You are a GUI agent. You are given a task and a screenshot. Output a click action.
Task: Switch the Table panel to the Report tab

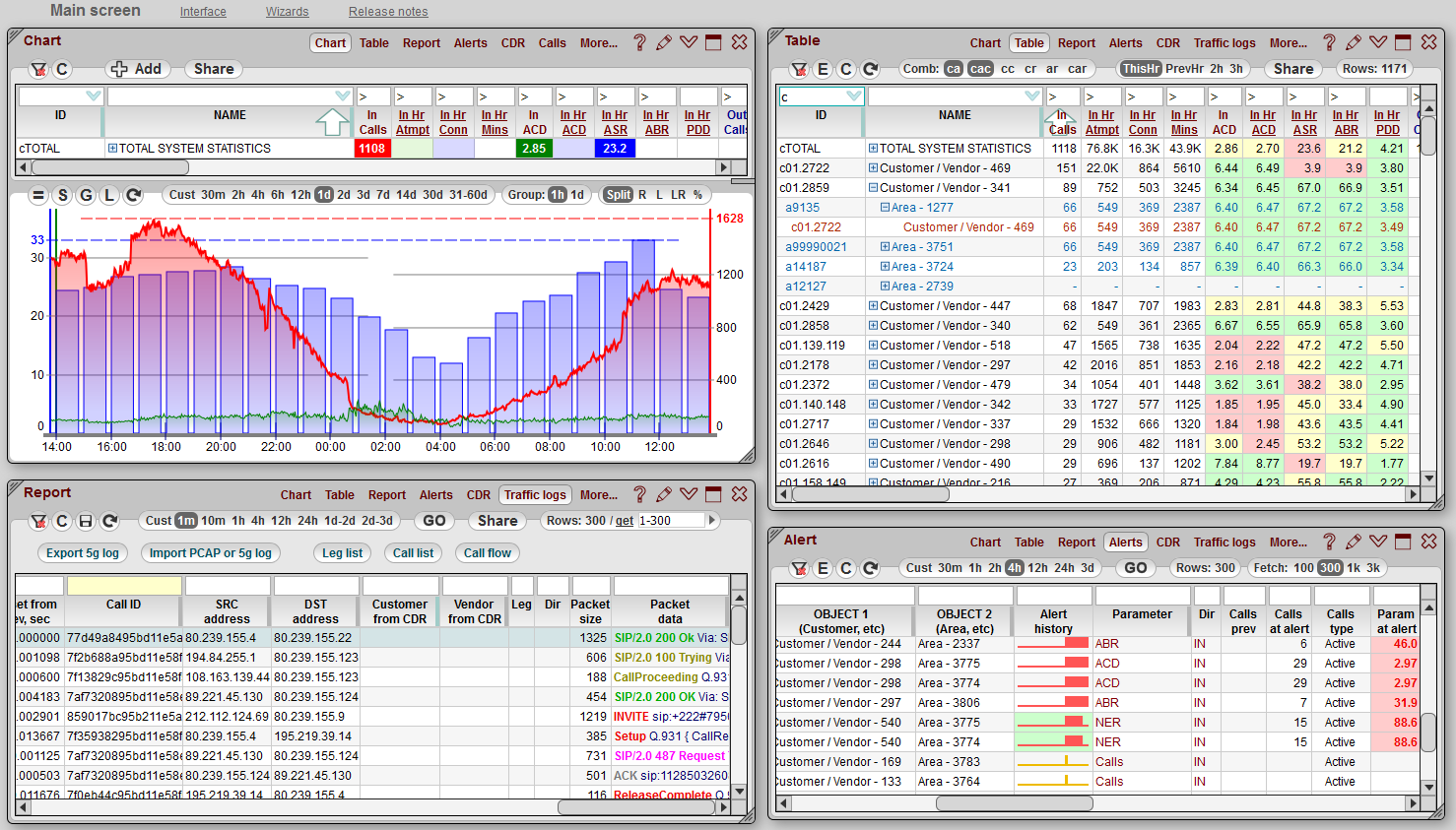[1077, 42]
